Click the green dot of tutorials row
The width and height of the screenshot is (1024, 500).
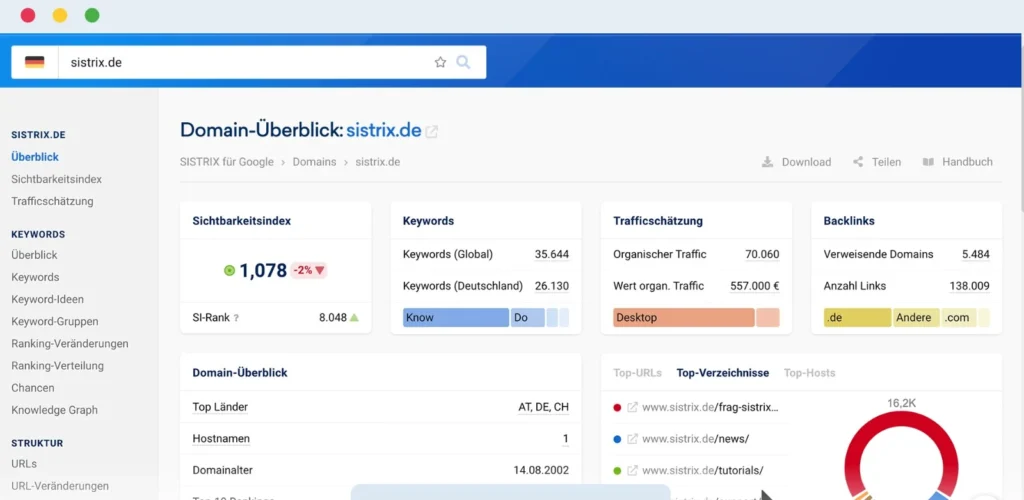tap(617, 471)
